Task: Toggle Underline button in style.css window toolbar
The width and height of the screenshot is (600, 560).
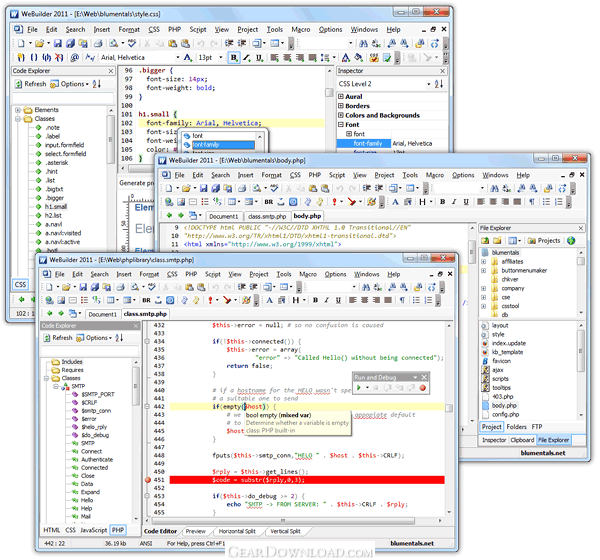Action: [259, 58]
